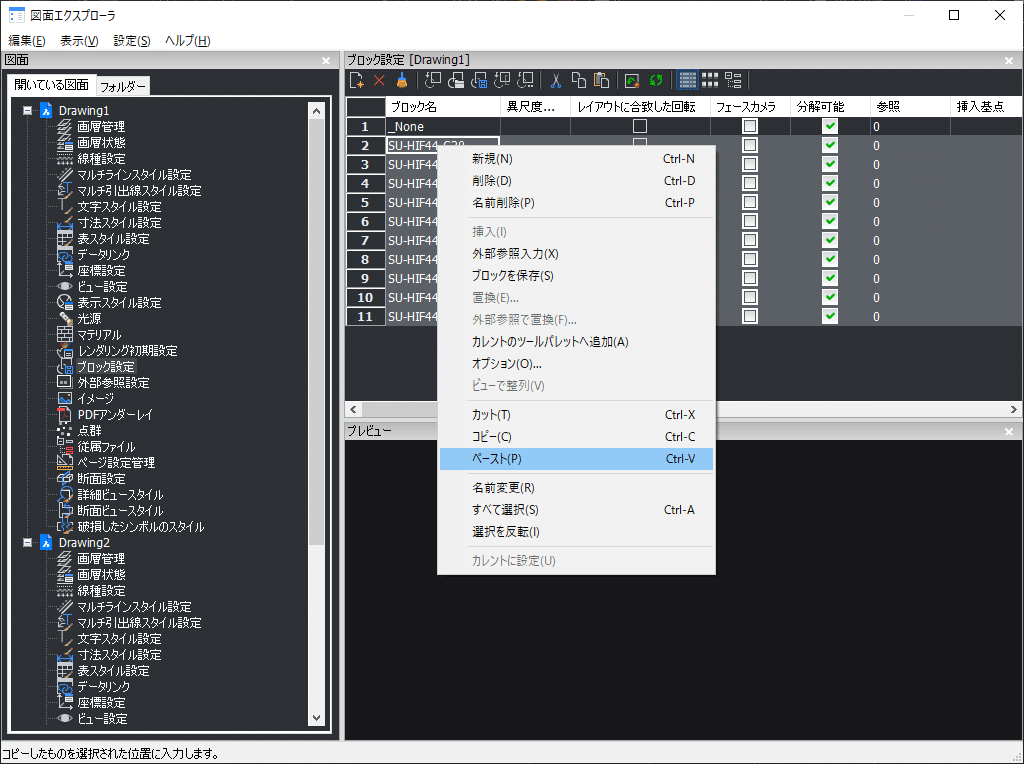Viewport: 1024px width, 764px height.
Task: Open 光源 under Drawing1
Action: pos(89,319)
